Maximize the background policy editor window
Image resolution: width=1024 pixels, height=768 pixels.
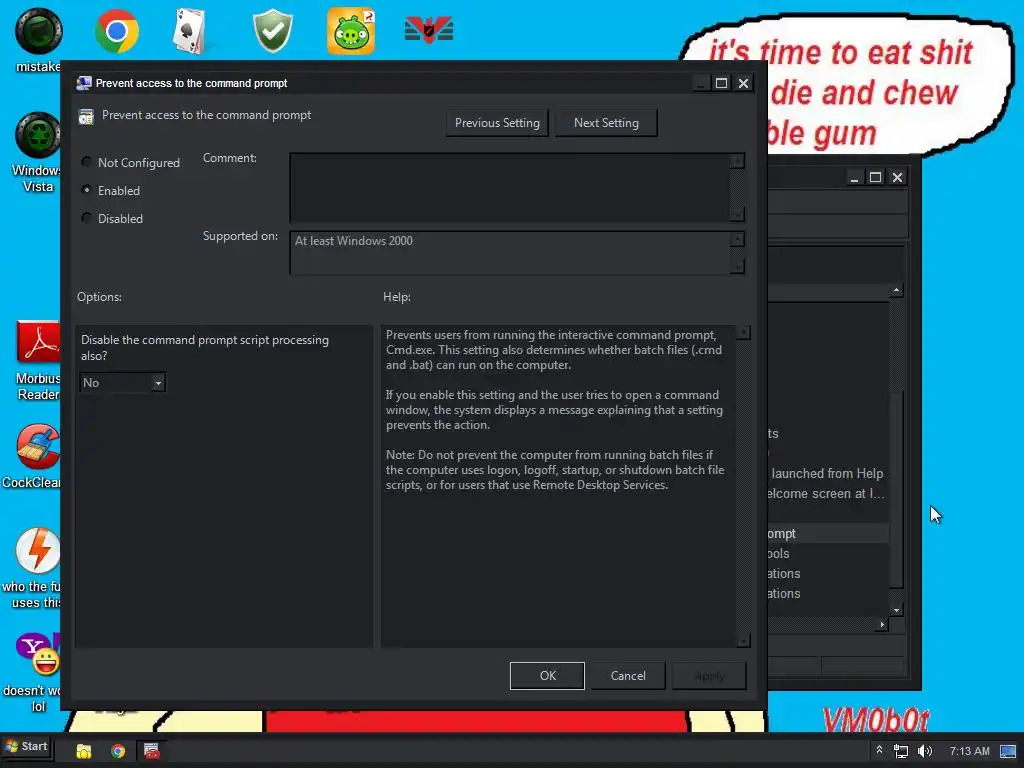point(876,177)
